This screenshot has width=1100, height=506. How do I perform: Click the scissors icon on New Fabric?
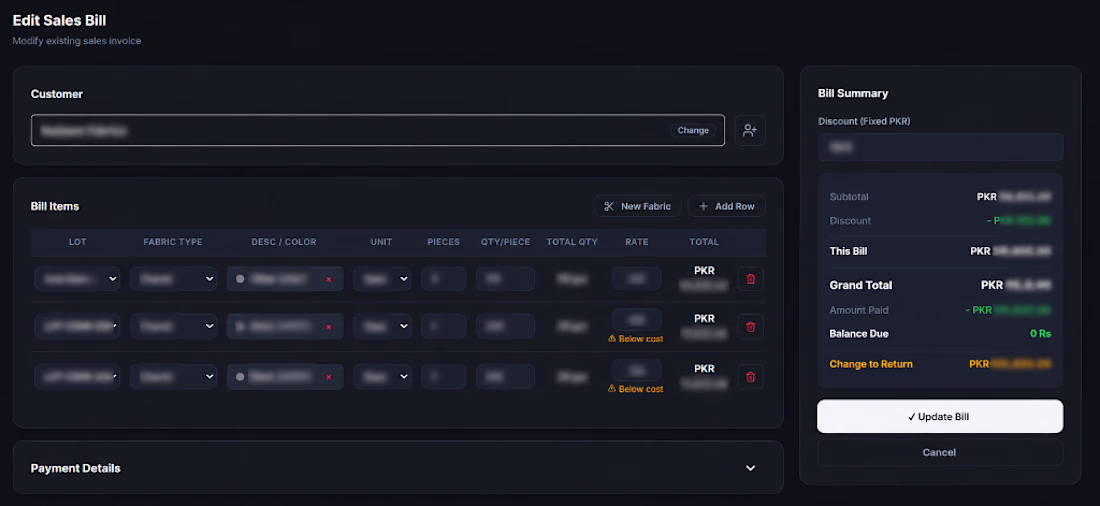(609, 206)
